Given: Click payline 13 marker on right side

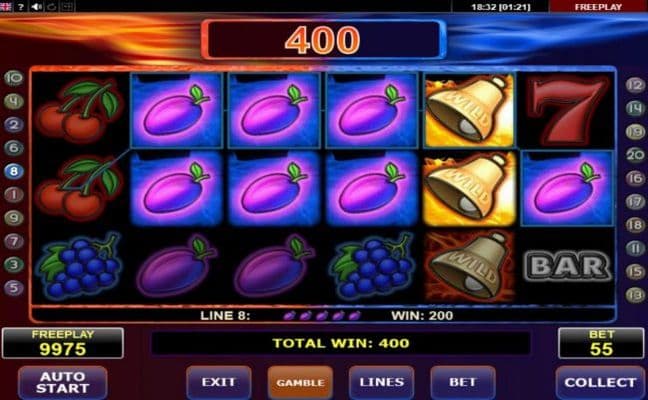Looking at the screenshot, I should pyautogui.click(x=635, y=295).
